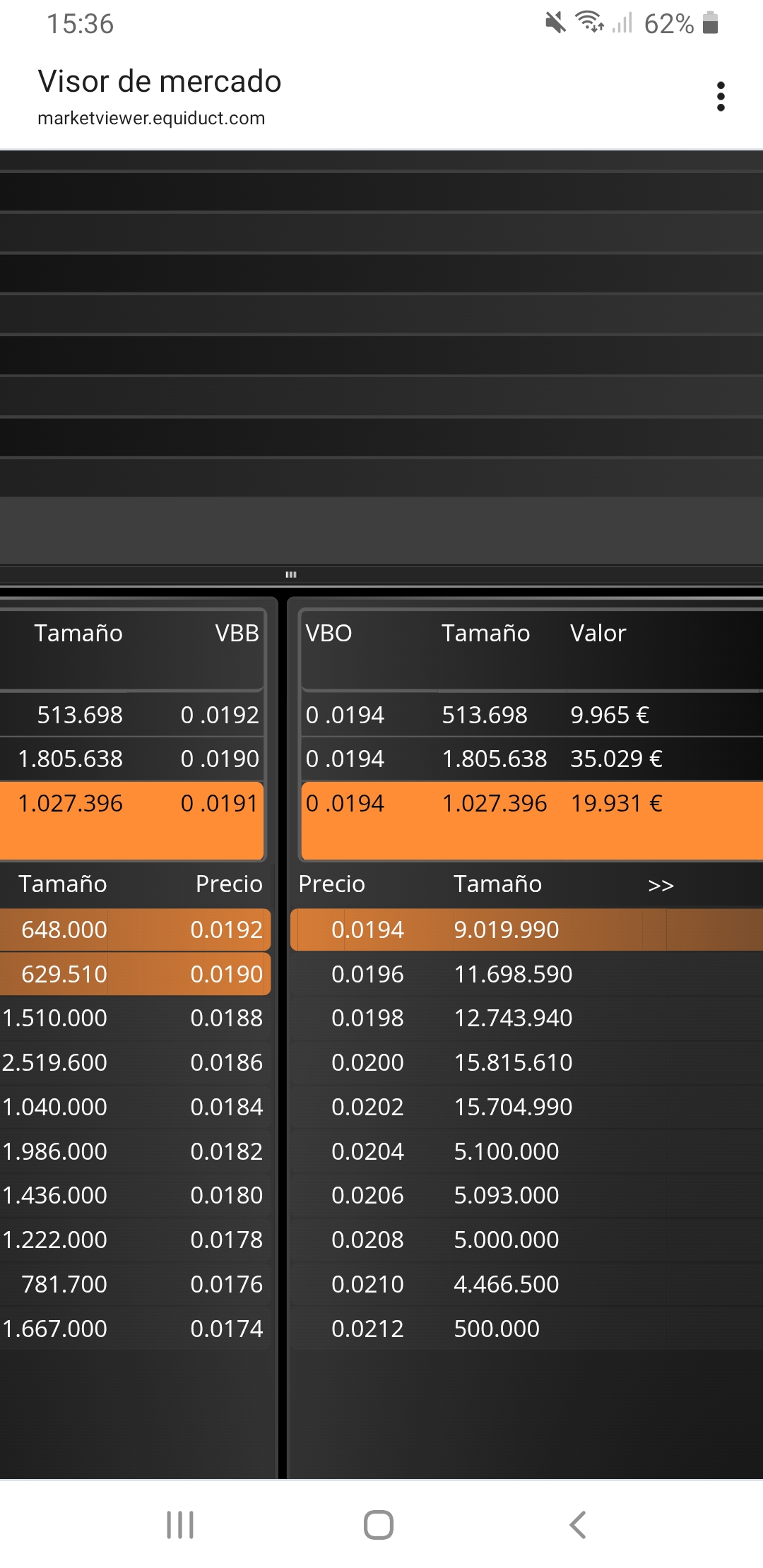Select ask price 0.0194 with 9.019.990 size
The height and width of the screenshot is (1568, 763).
[x=527, y=929]
